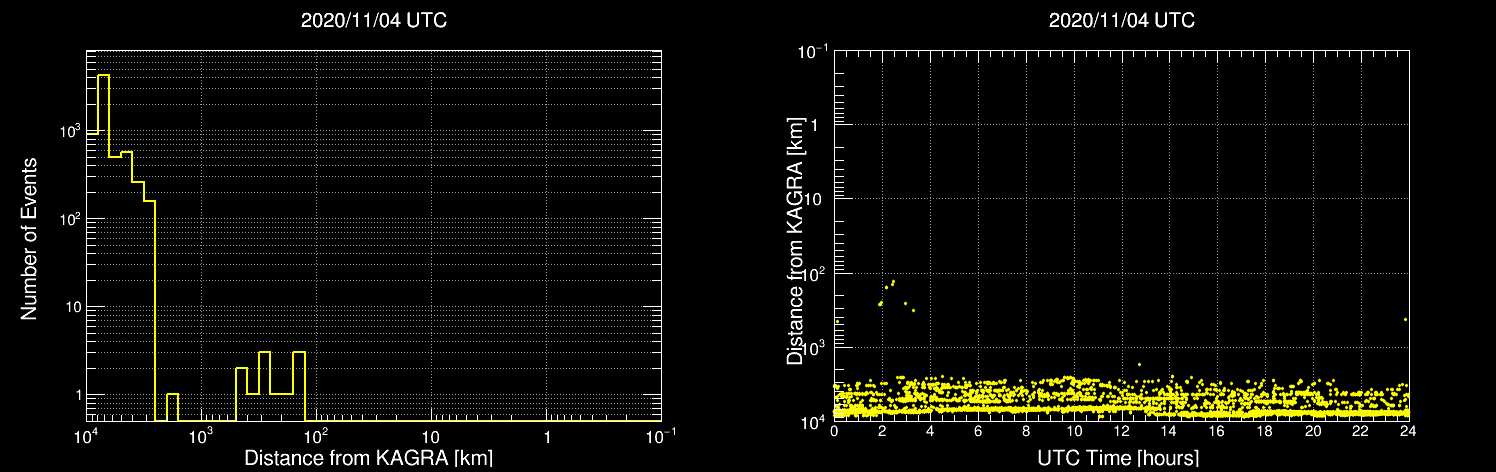Viewport: 1496px width, 472px height.
Task: Click the 10² tick on Number of Events axis
Action: click(68, 218)
